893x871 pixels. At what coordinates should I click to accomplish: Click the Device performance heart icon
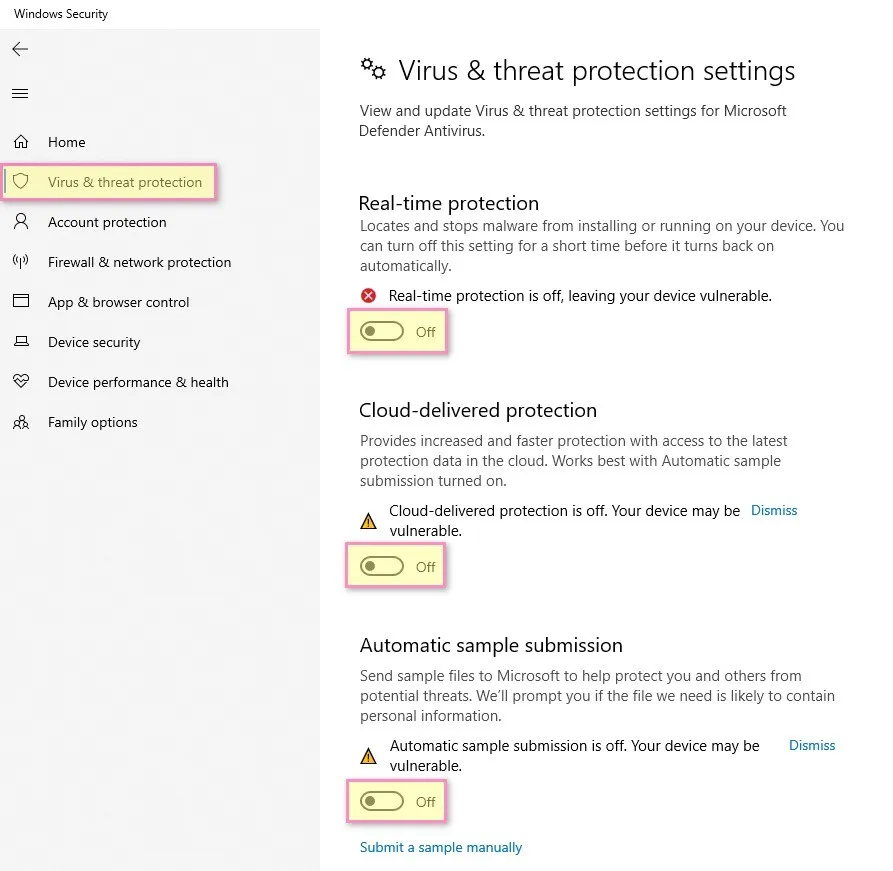pos(21,382)
